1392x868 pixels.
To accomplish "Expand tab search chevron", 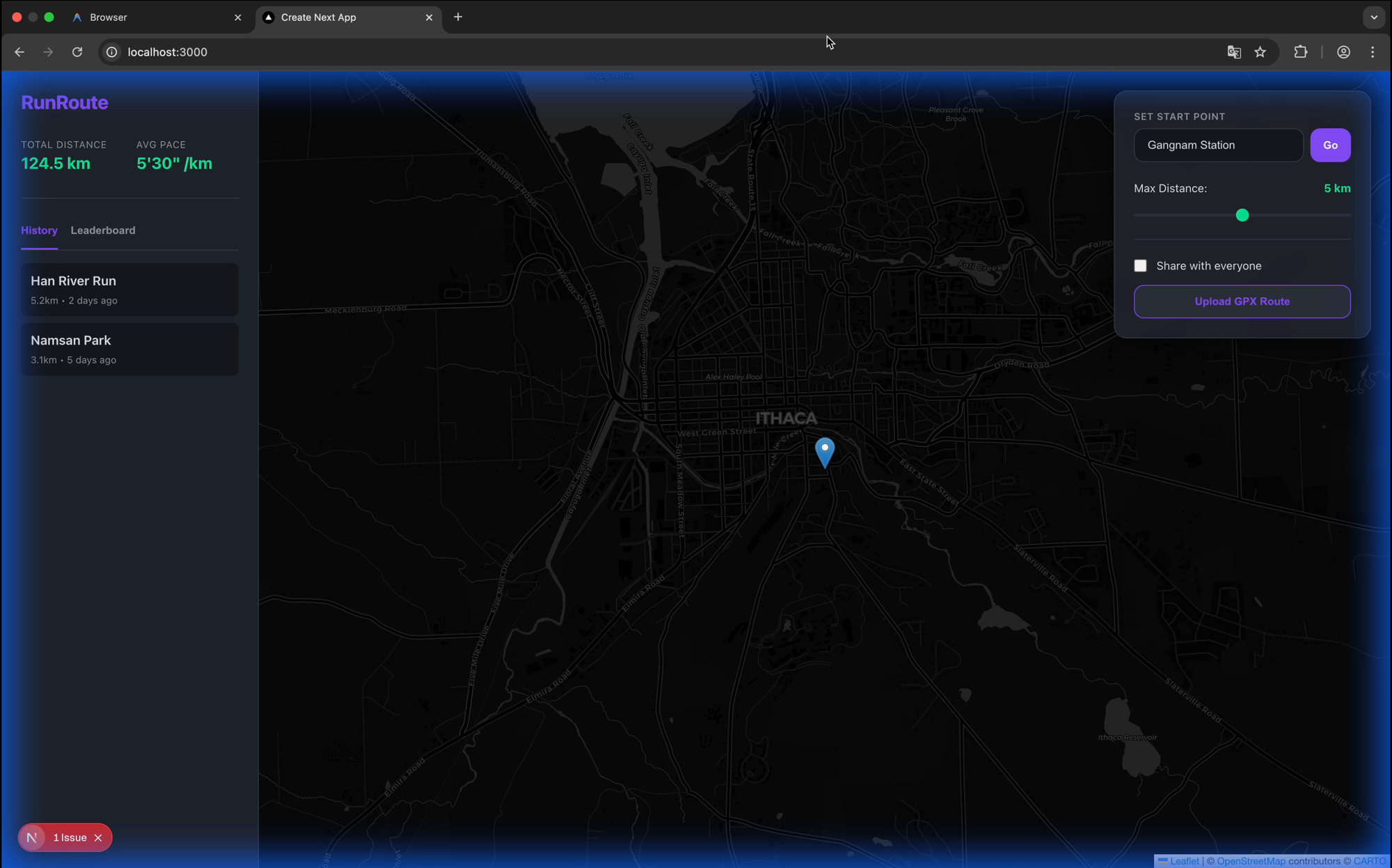I will 1373,17.
